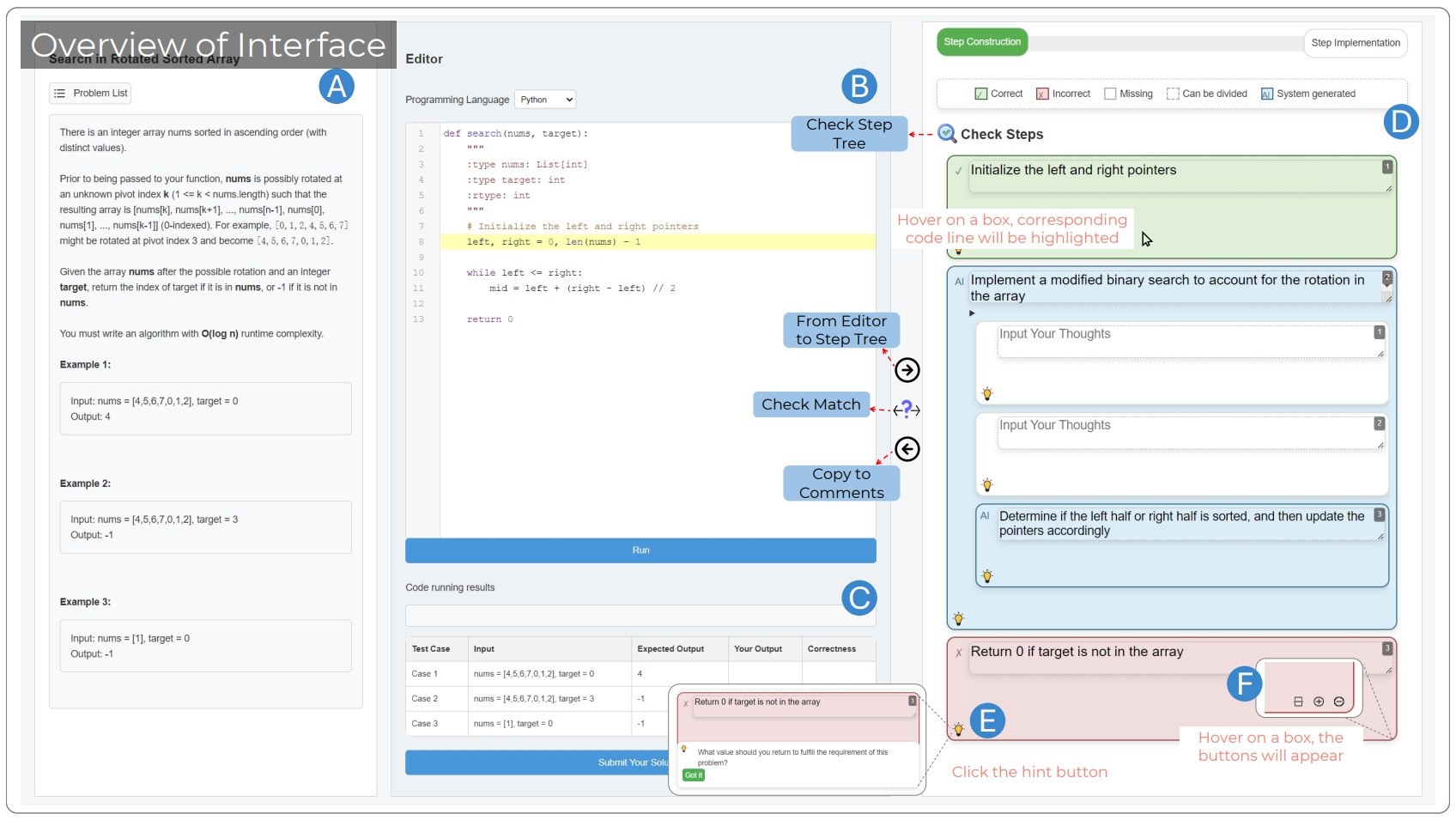Click the right-arrow Editor to Step Tree icon
1456x820 pixels.
(907, 370)
